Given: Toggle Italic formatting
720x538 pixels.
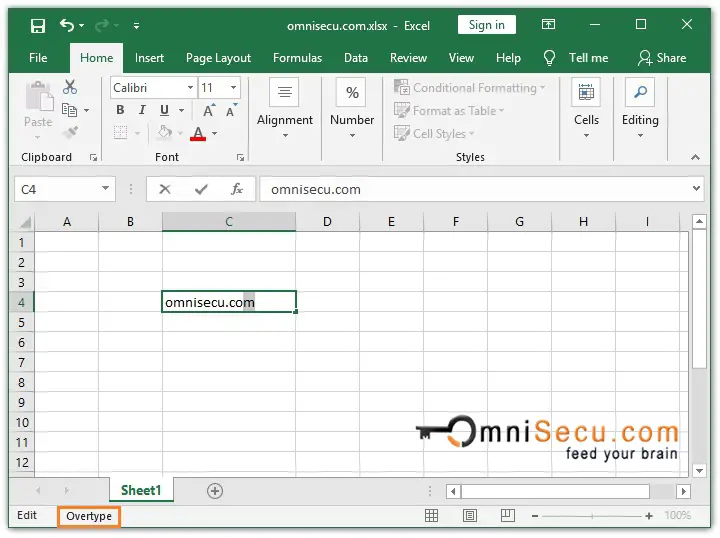Looking at the screenshot, I should [142, 110].
